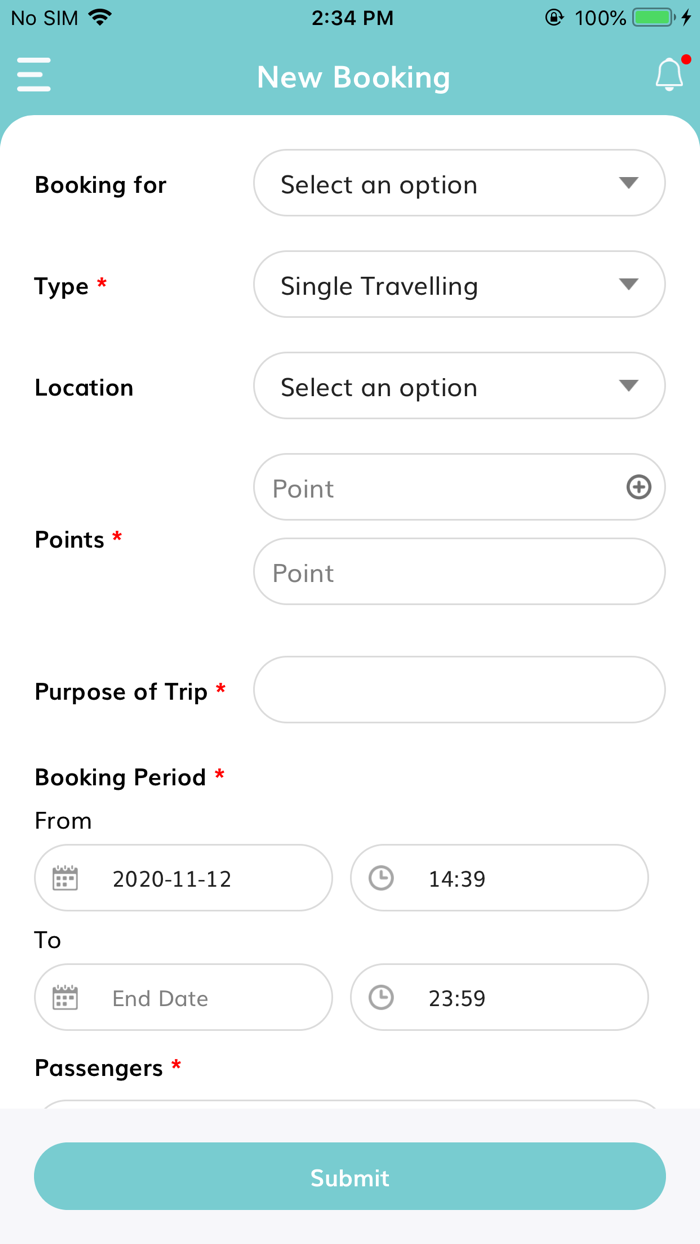Click the chevron on the Booking for selector
This screenshot has width=700, height=1244.
(629, 183)
